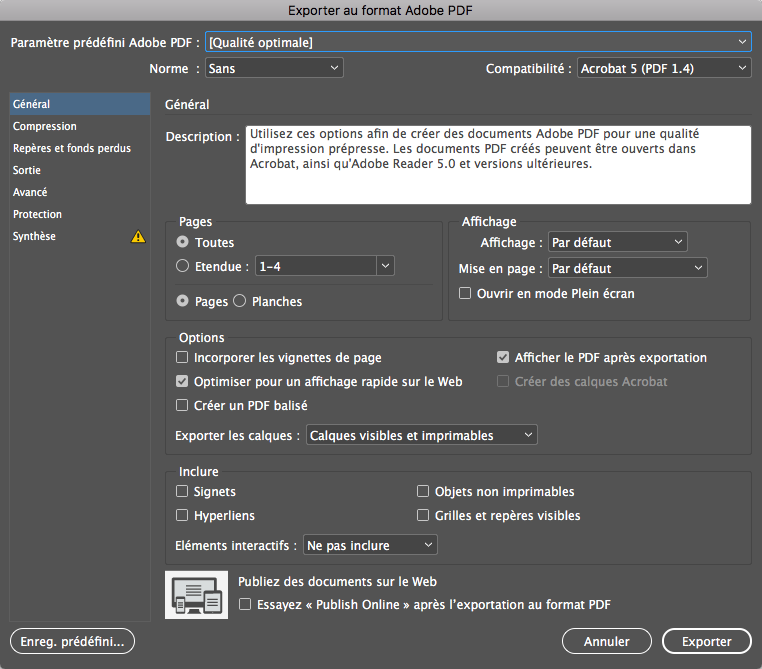Click the Exporter button
762x669 pixels.
pyautogui.click(x=706, y=641)
